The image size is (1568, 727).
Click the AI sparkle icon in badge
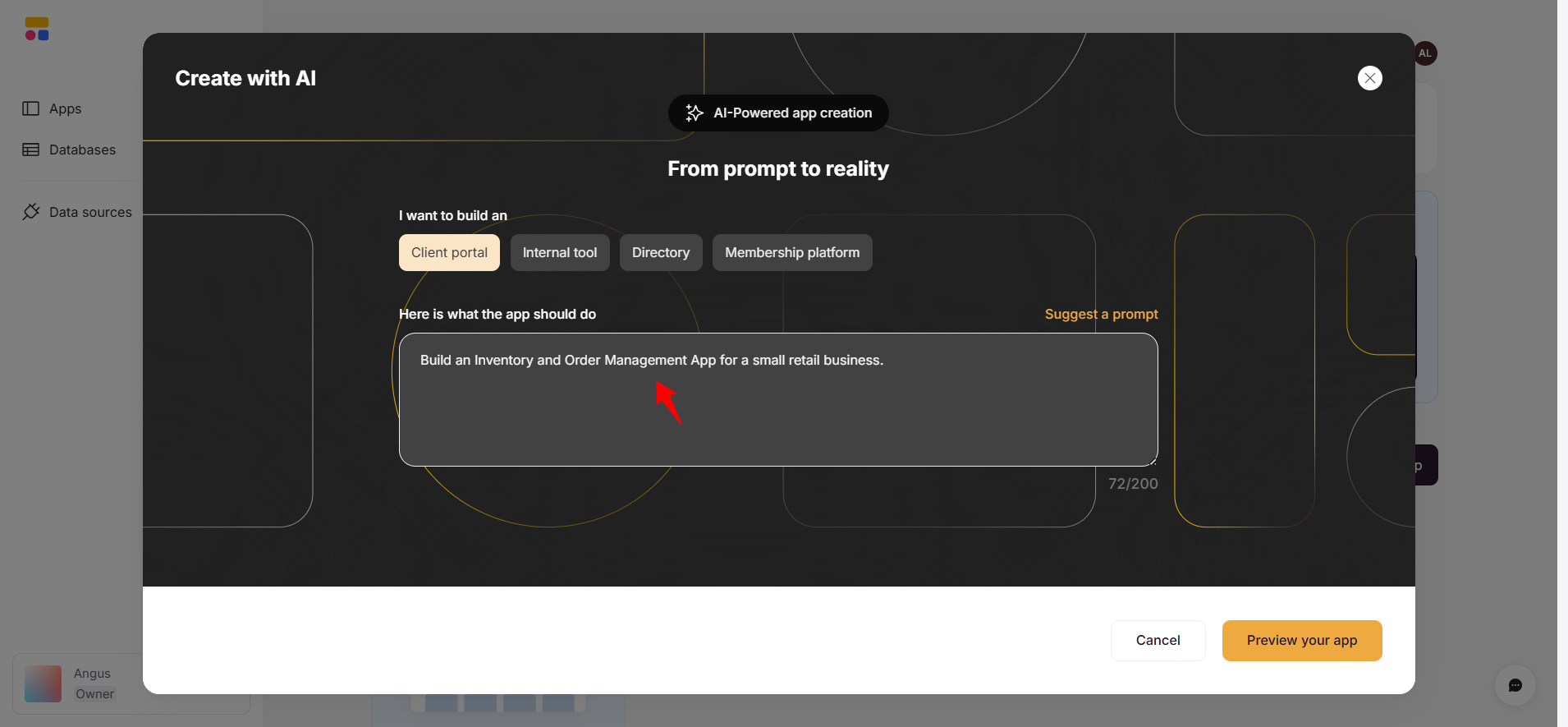point(695,113)
